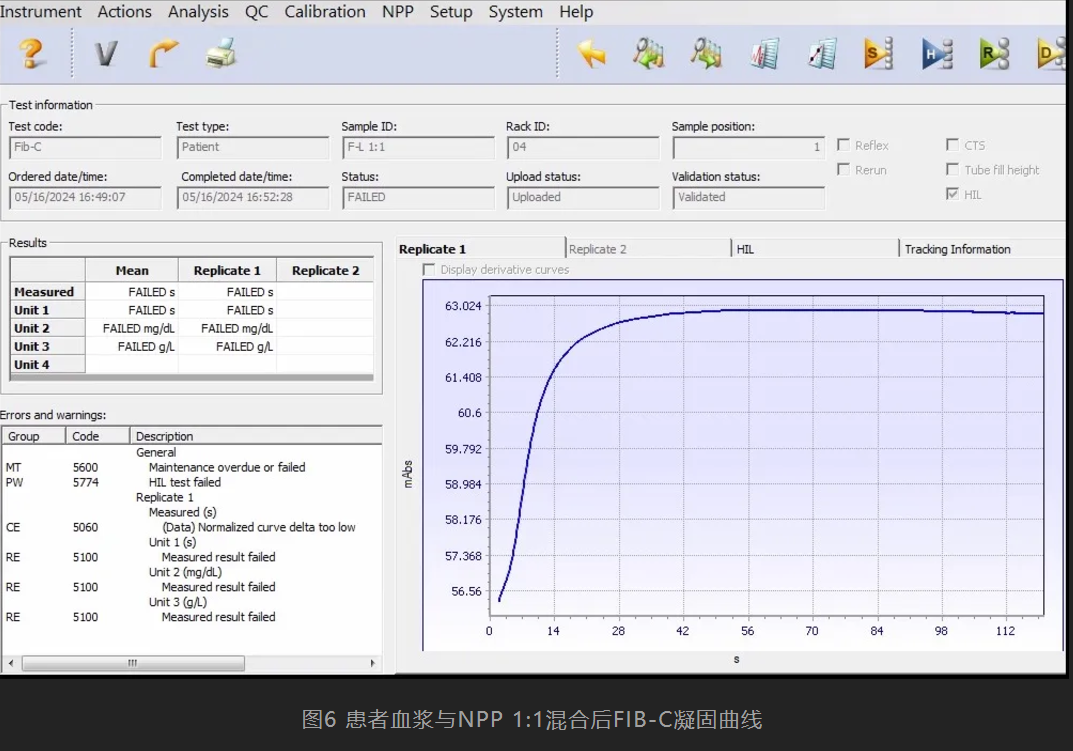Click the Completed date/time field
The width and height of the screenshot is (1073, 751).
[253, 197]
